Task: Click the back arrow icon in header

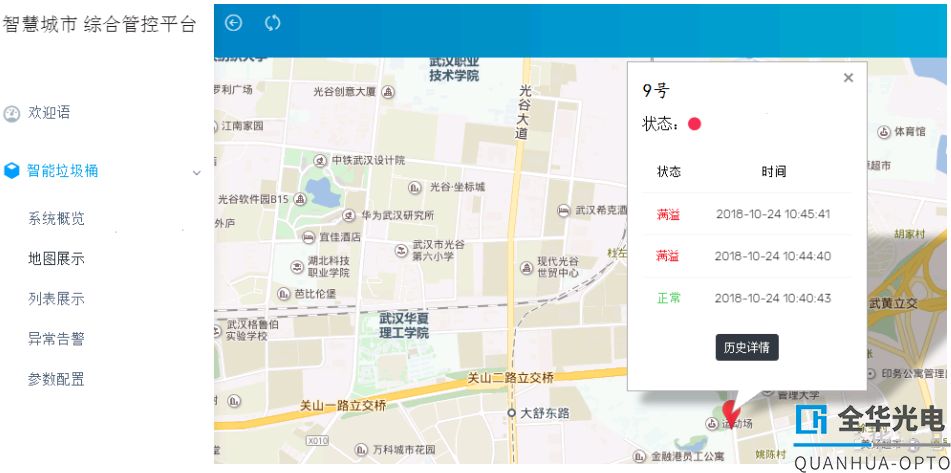Action: (233, 23)
